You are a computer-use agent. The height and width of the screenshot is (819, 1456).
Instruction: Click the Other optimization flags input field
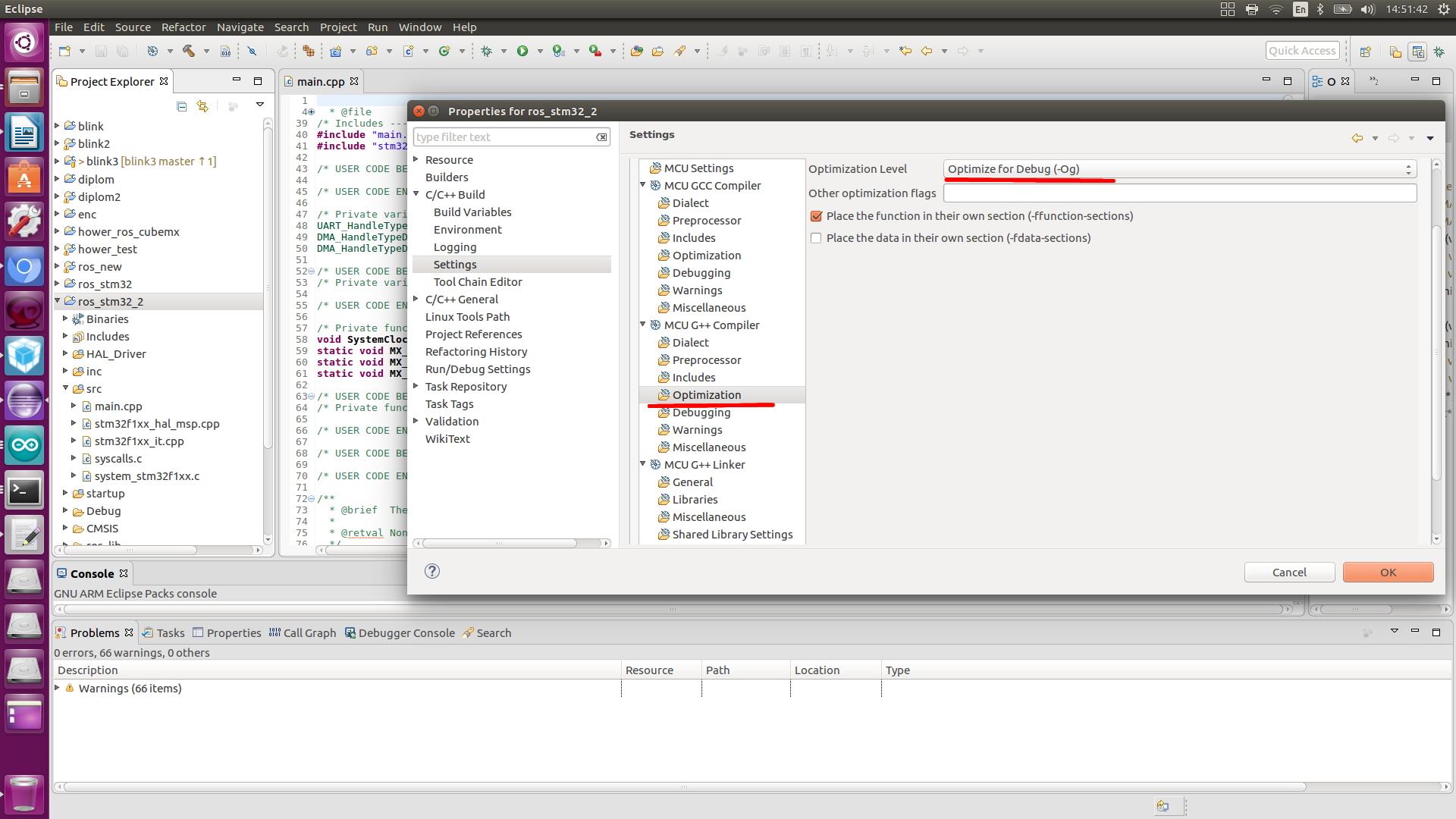point(1179,193)
